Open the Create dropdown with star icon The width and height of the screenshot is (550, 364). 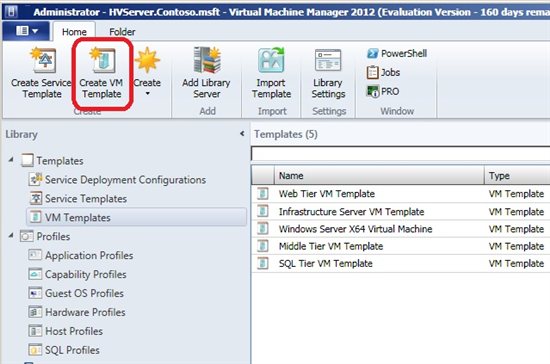pos(147,73)
